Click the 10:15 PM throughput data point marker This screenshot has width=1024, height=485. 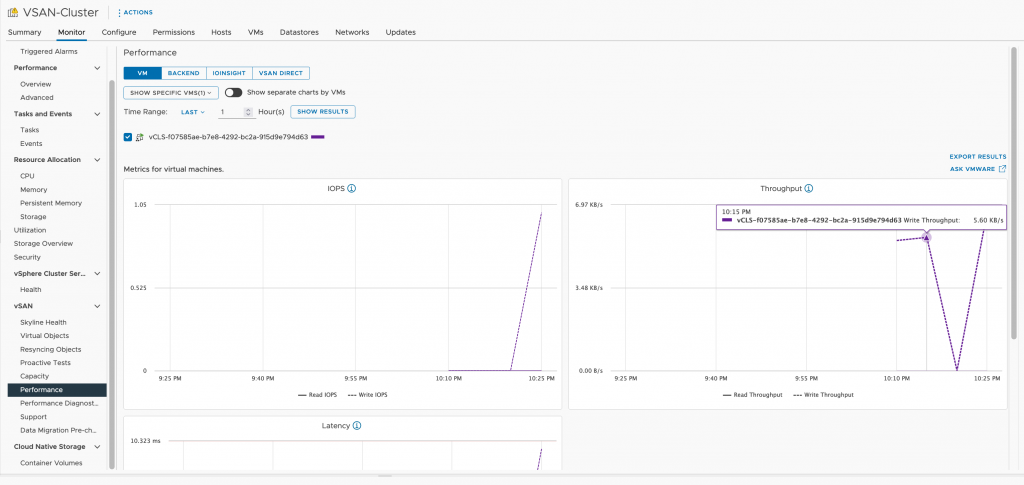[x=926, y=237]
